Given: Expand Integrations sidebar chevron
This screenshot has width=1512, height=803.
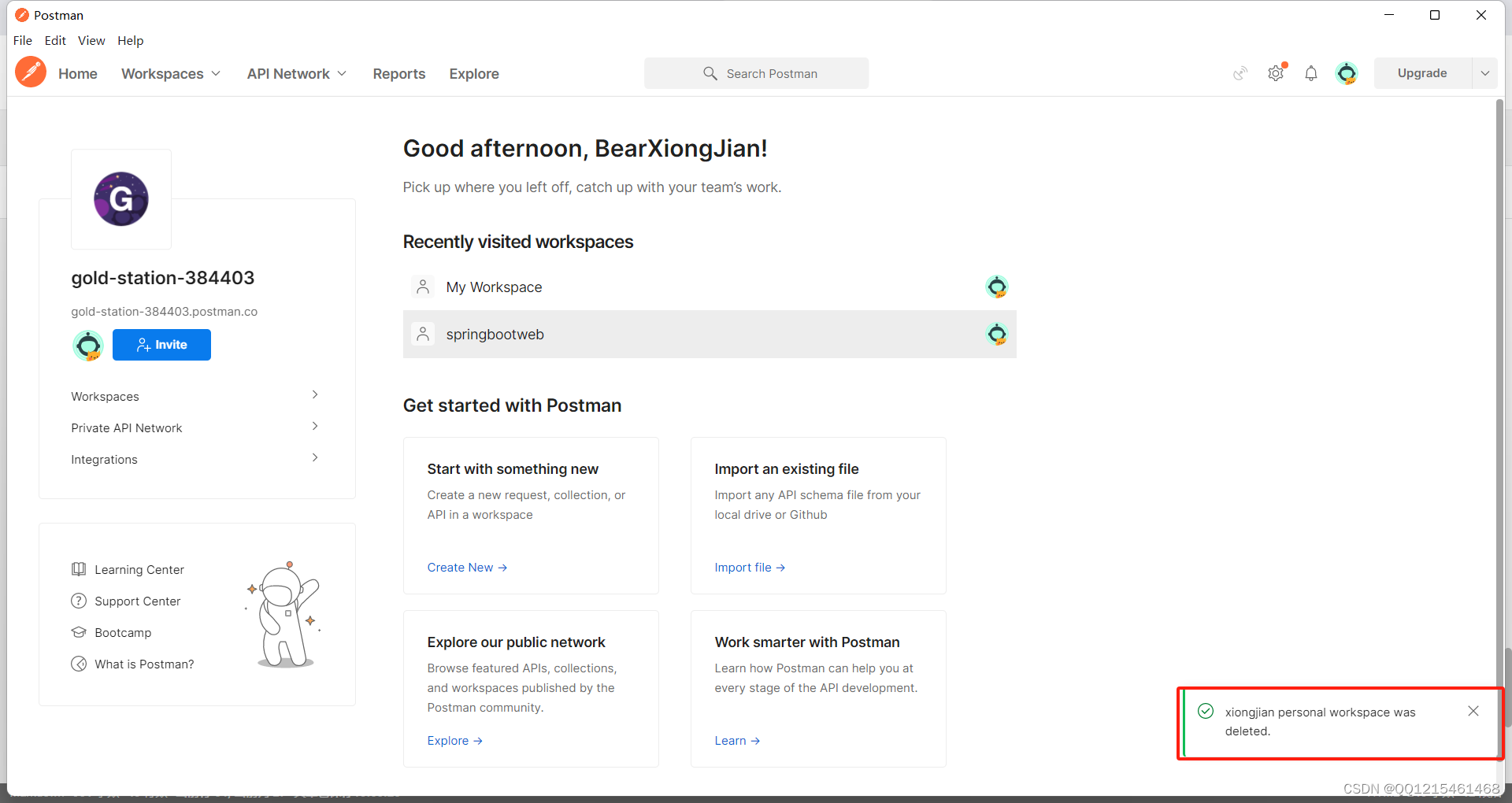Looking at the screenshot, I should (315, 458).
